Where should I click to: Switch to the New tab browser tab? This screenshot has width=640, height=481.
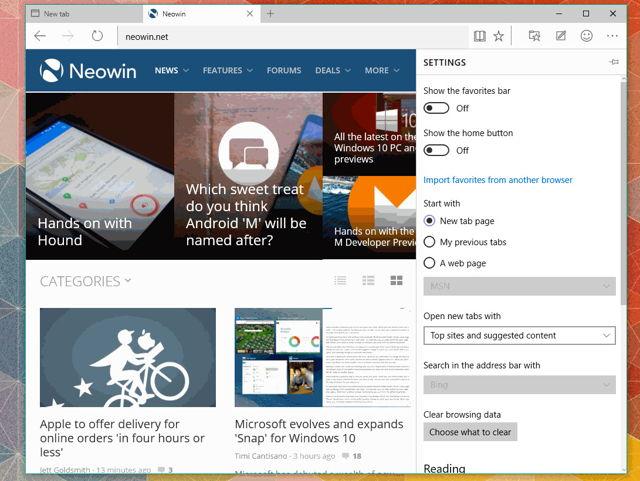pyautogui.click(x=85, y=14)
